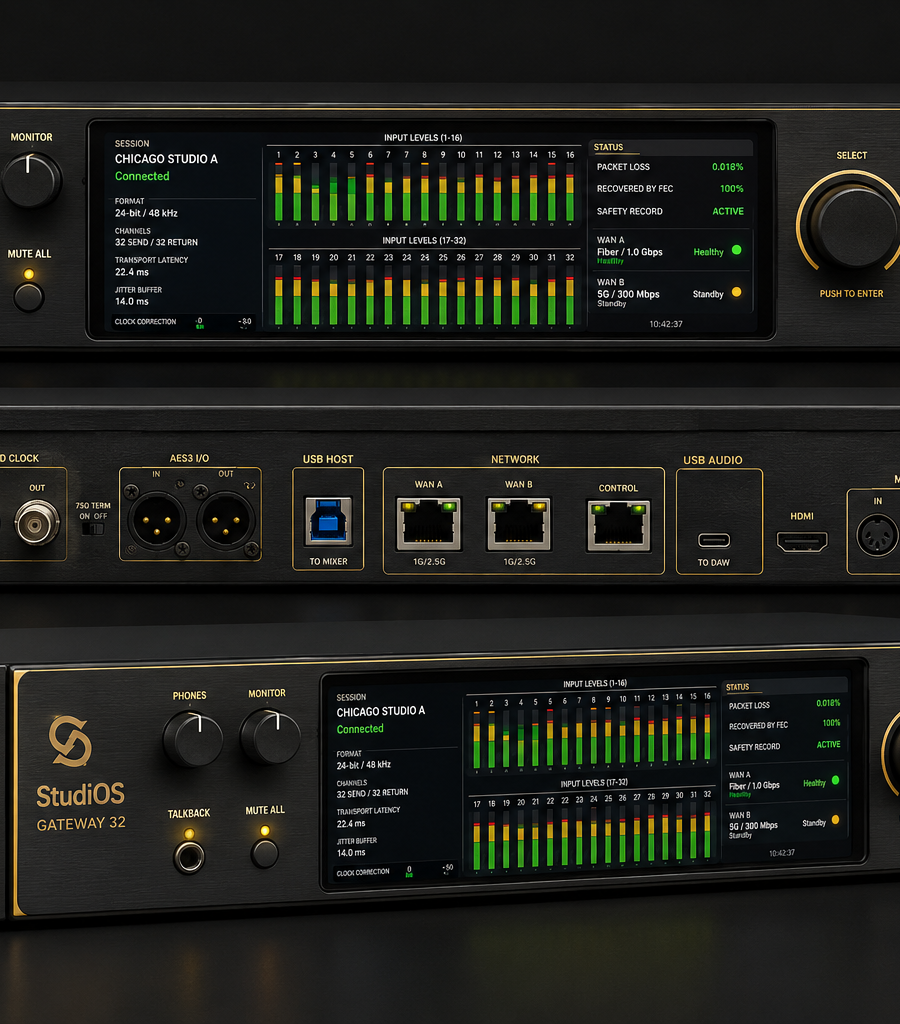Screen dimensions: 900x1024
Task: Click amber Standby dot on the StudiOS-logo panel display
Action: 835,820
